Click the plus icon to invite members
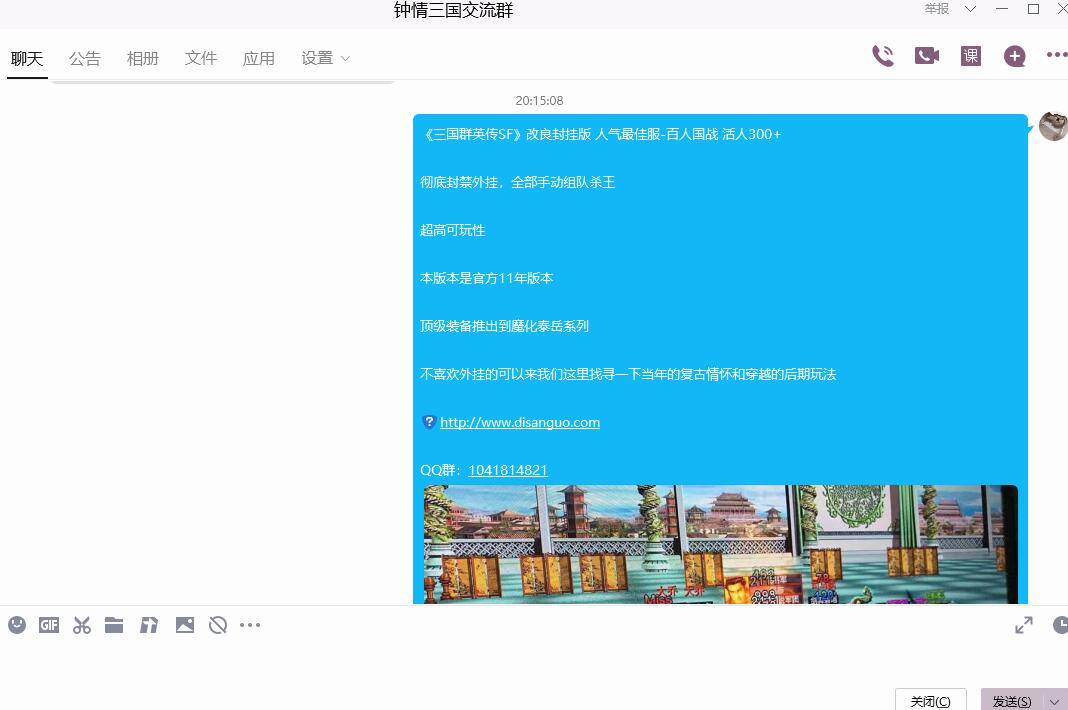 pos(1014,56)
